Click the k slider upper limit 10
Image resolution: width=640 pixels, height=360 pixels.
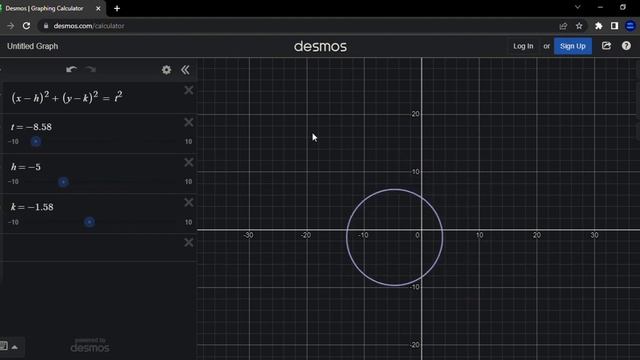click(x=188, y=222)
